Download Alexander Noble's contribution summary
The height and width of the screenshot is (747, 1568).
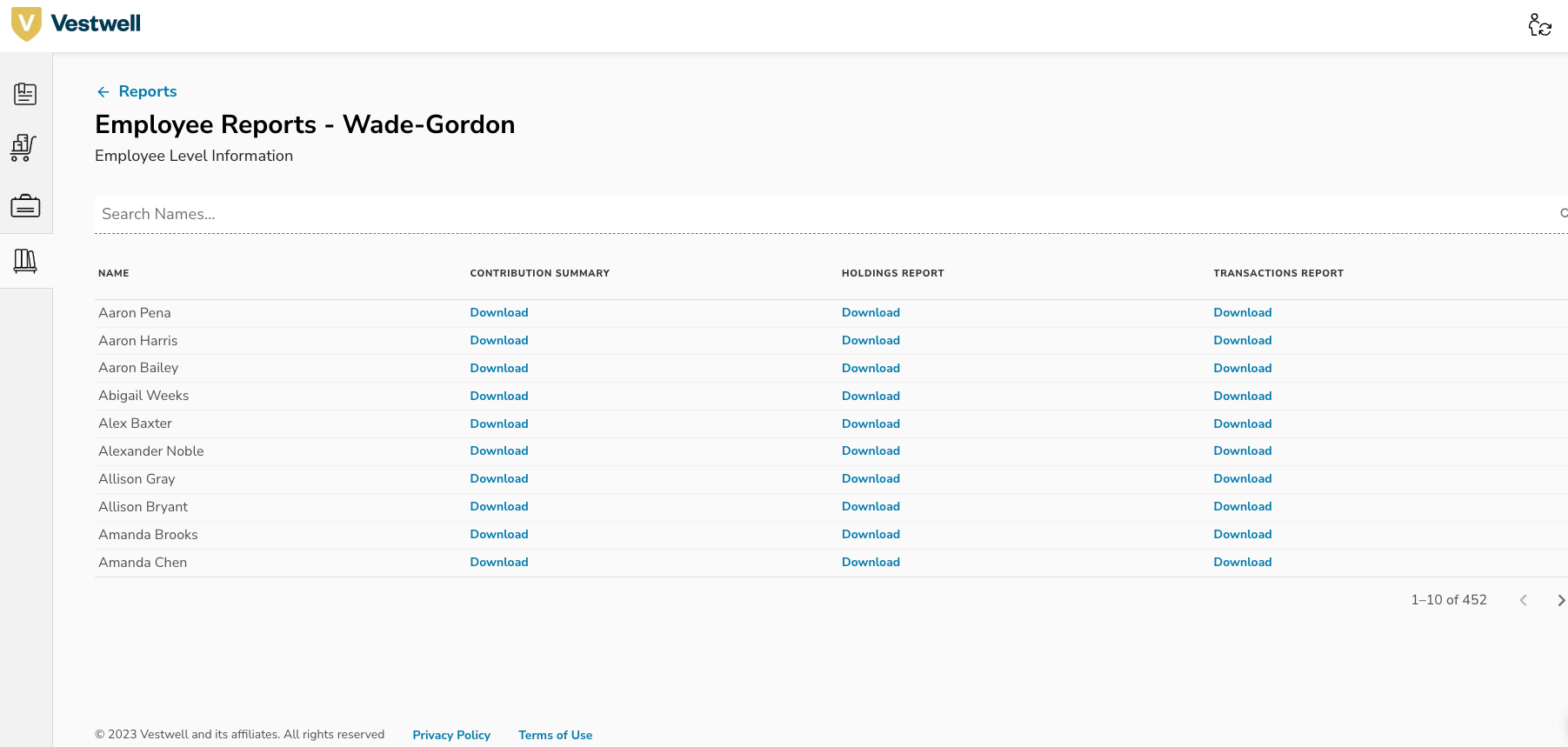click(499, 451)
